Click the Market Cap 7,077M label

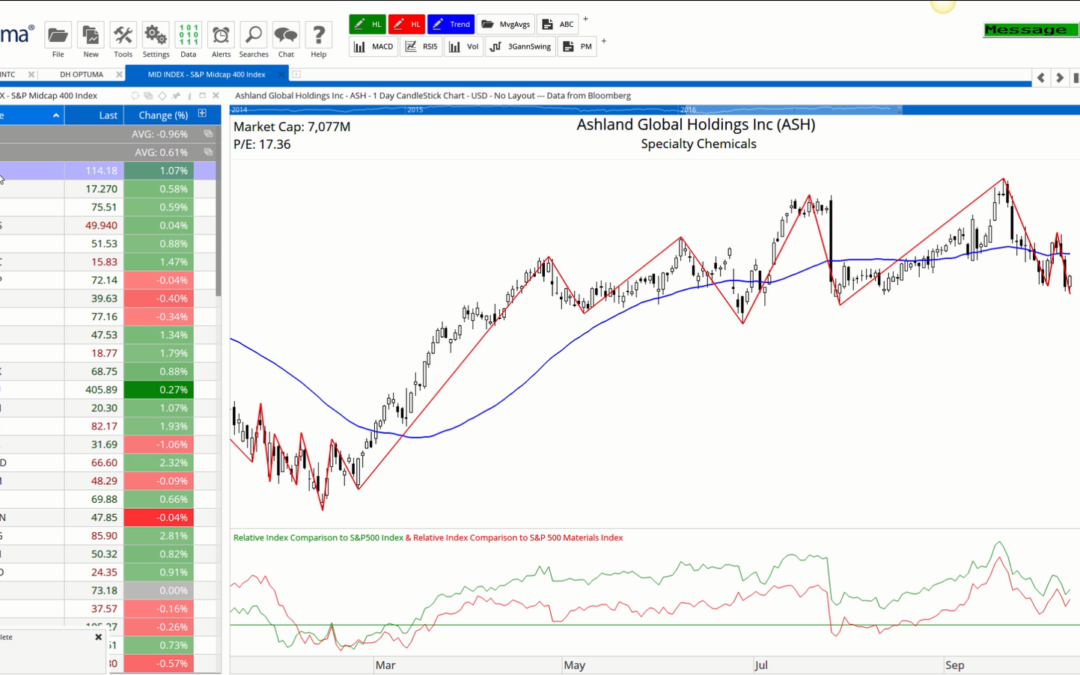click(292, 127)
